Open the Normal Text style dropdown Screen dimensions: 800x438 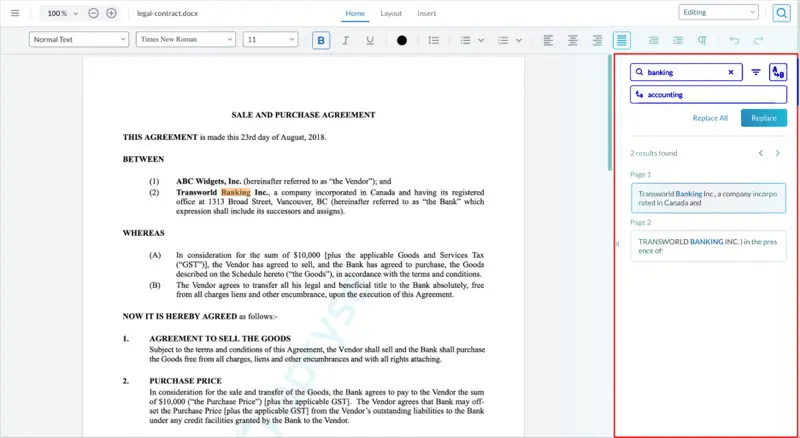click(x=79, y=39)
